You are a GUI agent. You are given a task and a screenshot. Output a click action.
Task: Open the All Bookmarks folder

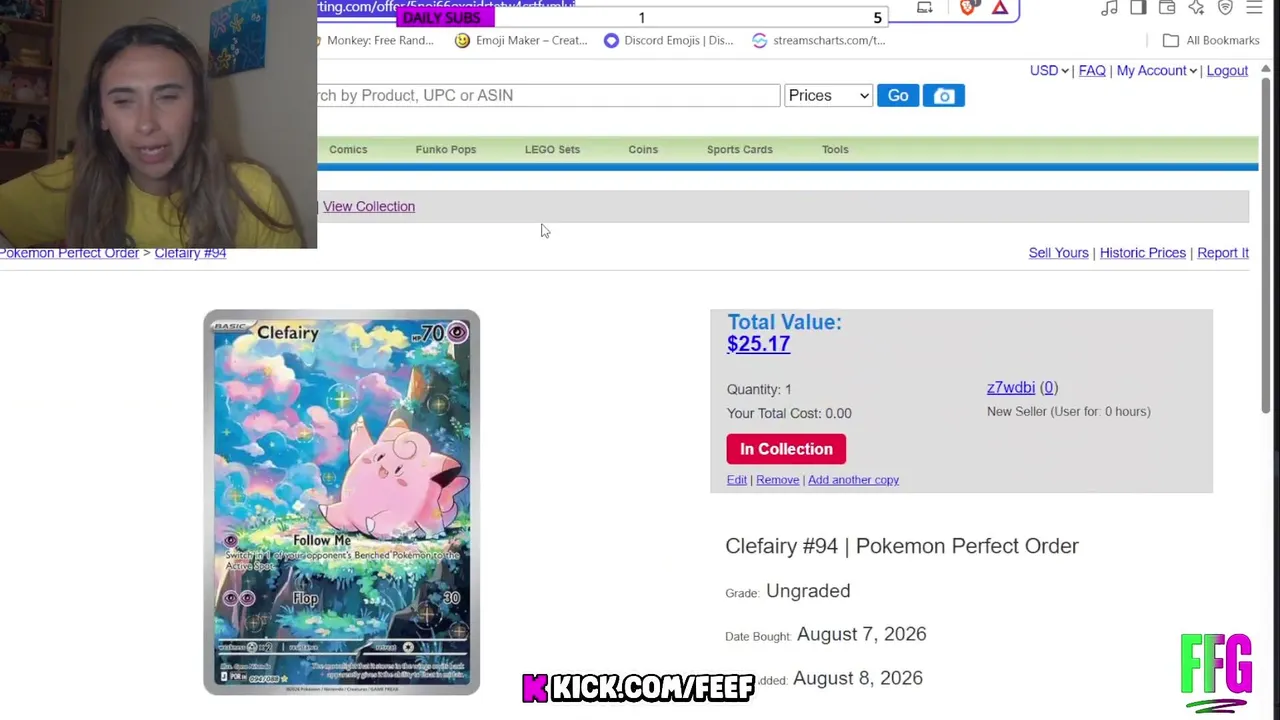tap(1211, 41)
